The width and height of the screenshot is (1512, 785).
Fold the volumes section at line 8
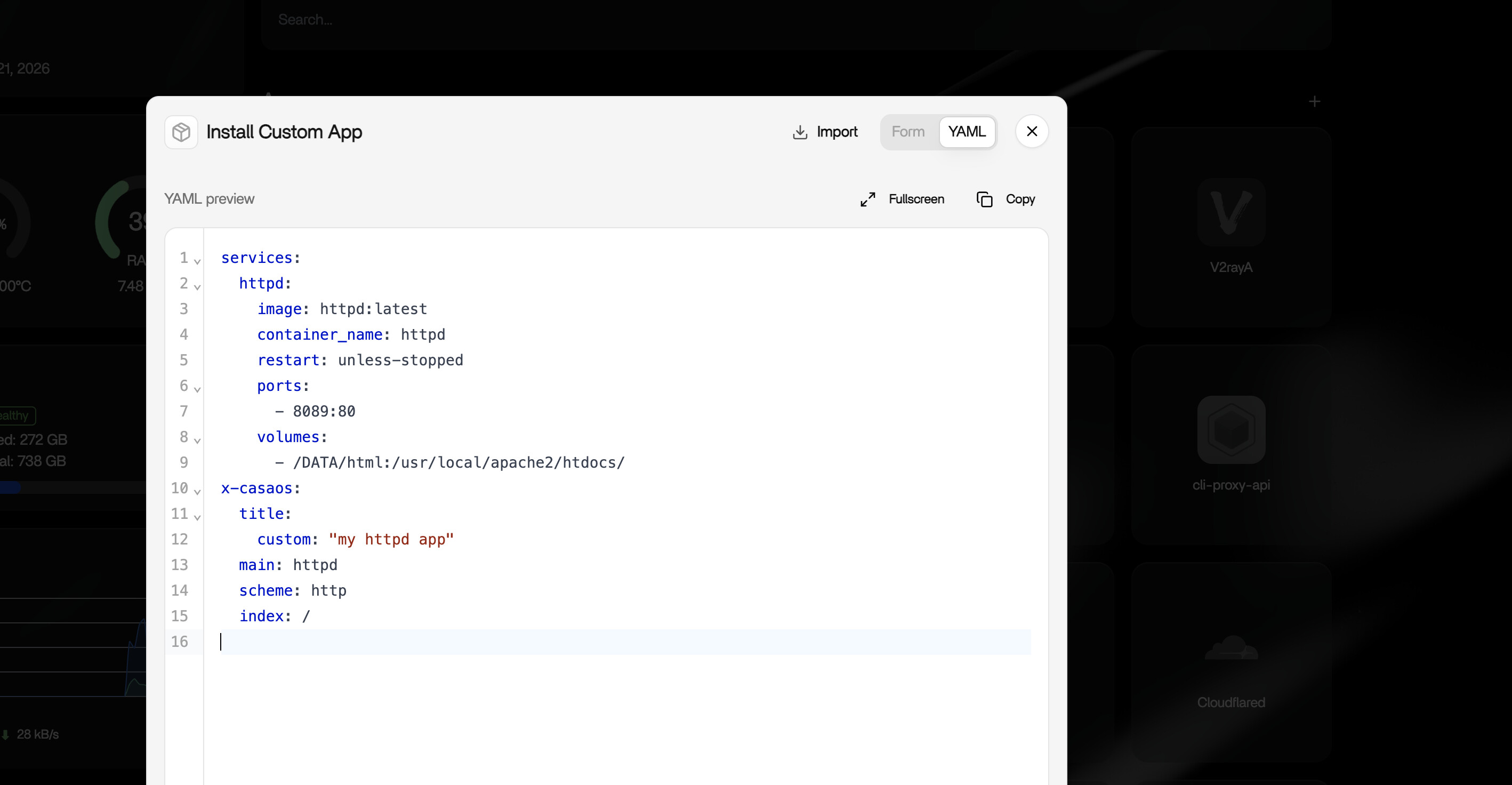click(197, 440)
